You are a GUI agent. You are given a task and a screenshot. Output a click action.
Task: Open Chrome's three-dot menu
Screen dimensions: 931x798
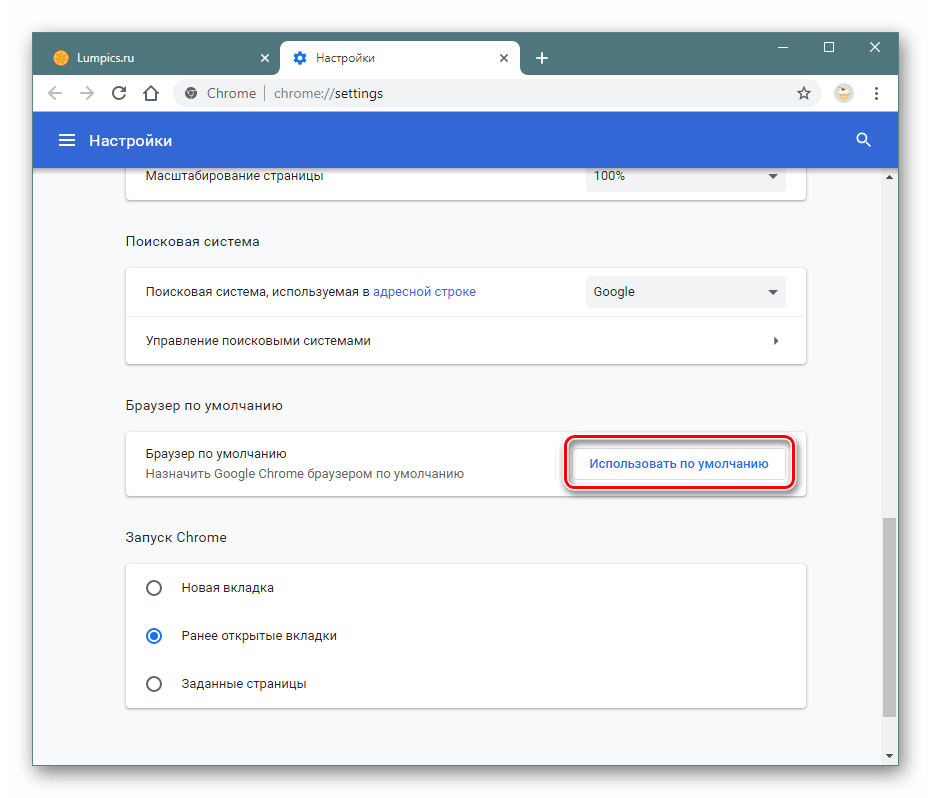(876, 93)
